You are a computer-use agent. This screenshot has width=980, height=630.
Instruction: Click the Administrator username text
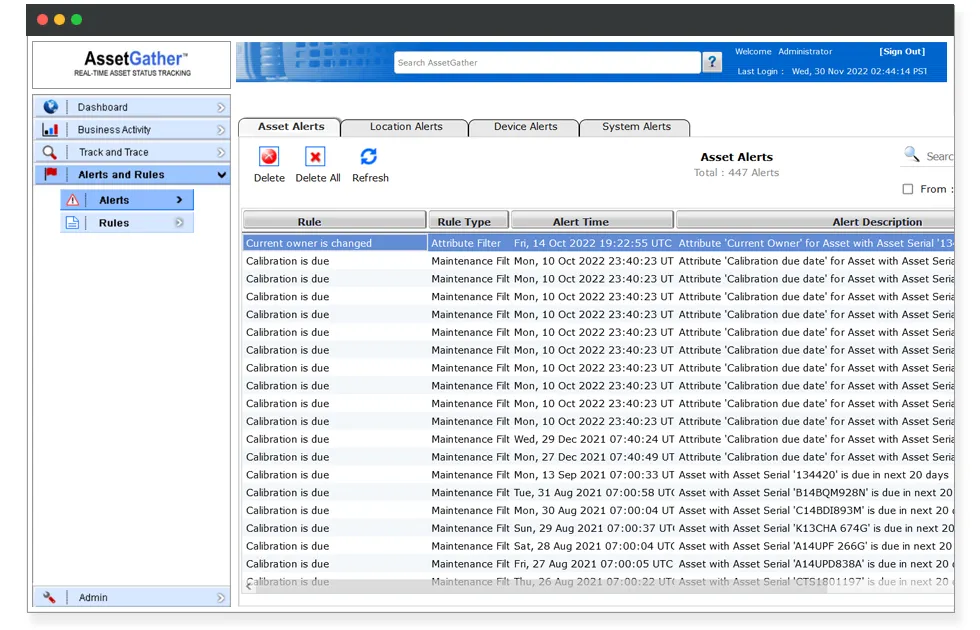tap(805, 51)
